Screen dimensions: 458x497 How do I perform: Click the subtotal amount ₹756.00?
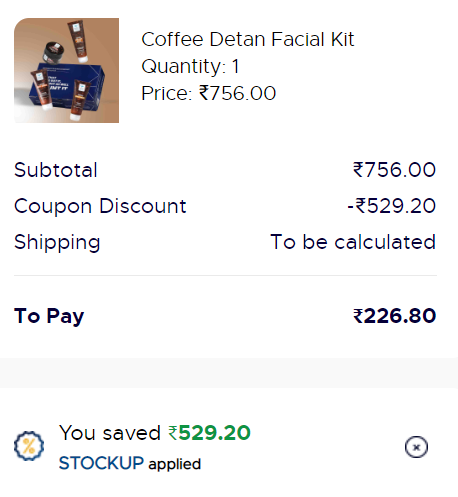pyautogui.click(x=394, y=170)
